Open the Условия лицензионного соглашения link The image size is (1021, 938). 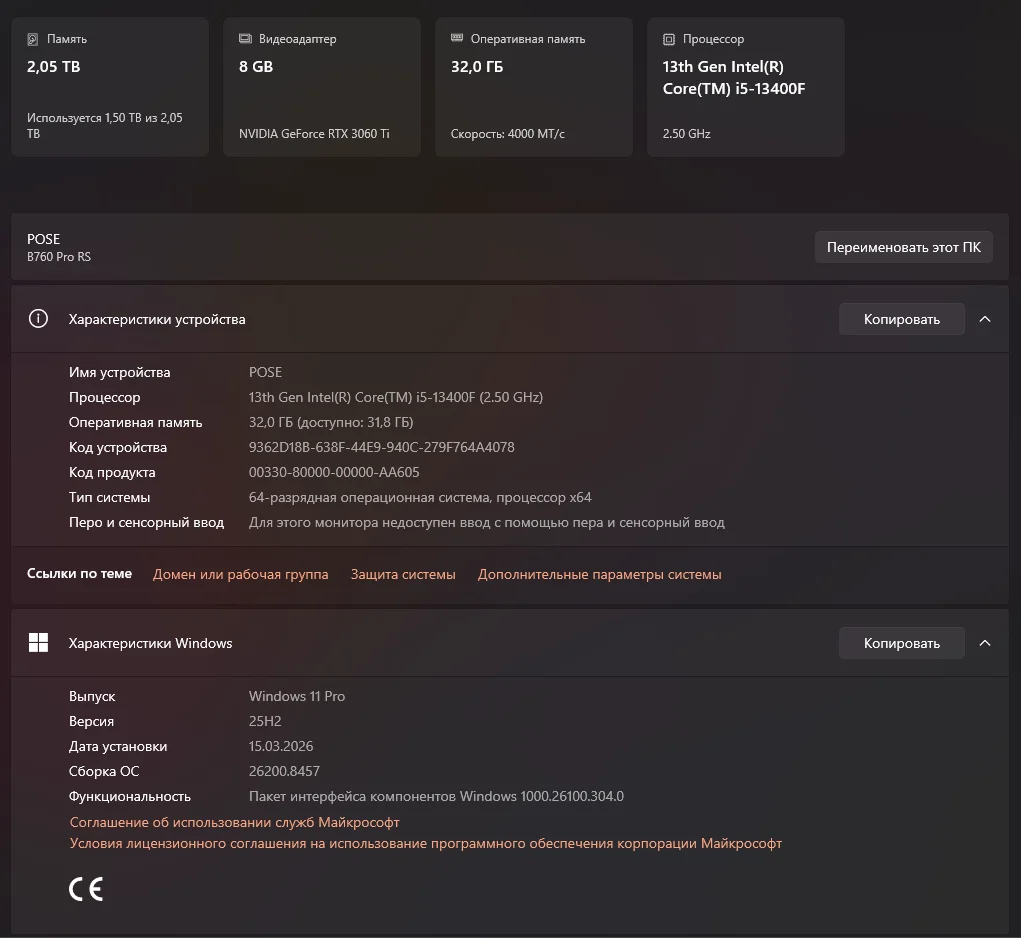coord(426,843)
